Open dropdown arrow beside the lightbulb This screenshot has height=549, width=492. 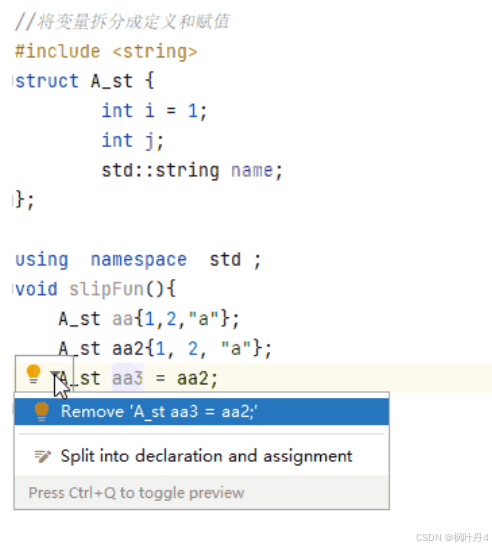point(55,375)
